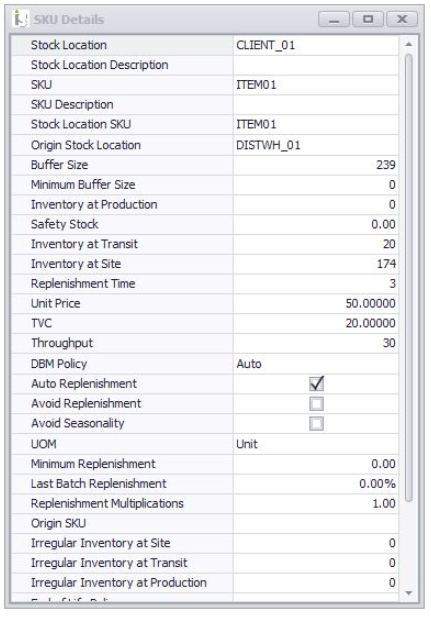Open the DBM Policy Auto value field
The height and width of the screenshot is (617, 431).
[316, 364]
